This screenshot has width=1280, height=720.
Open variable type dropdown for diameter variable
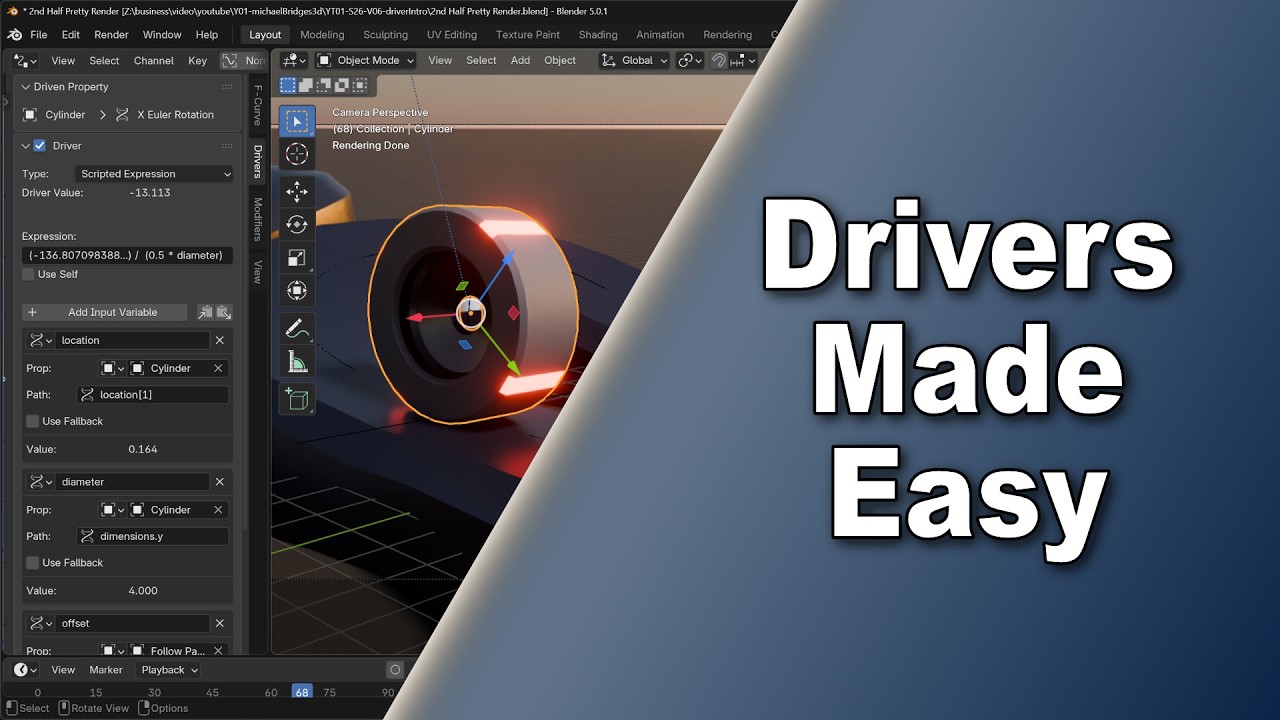pos(40,482)
